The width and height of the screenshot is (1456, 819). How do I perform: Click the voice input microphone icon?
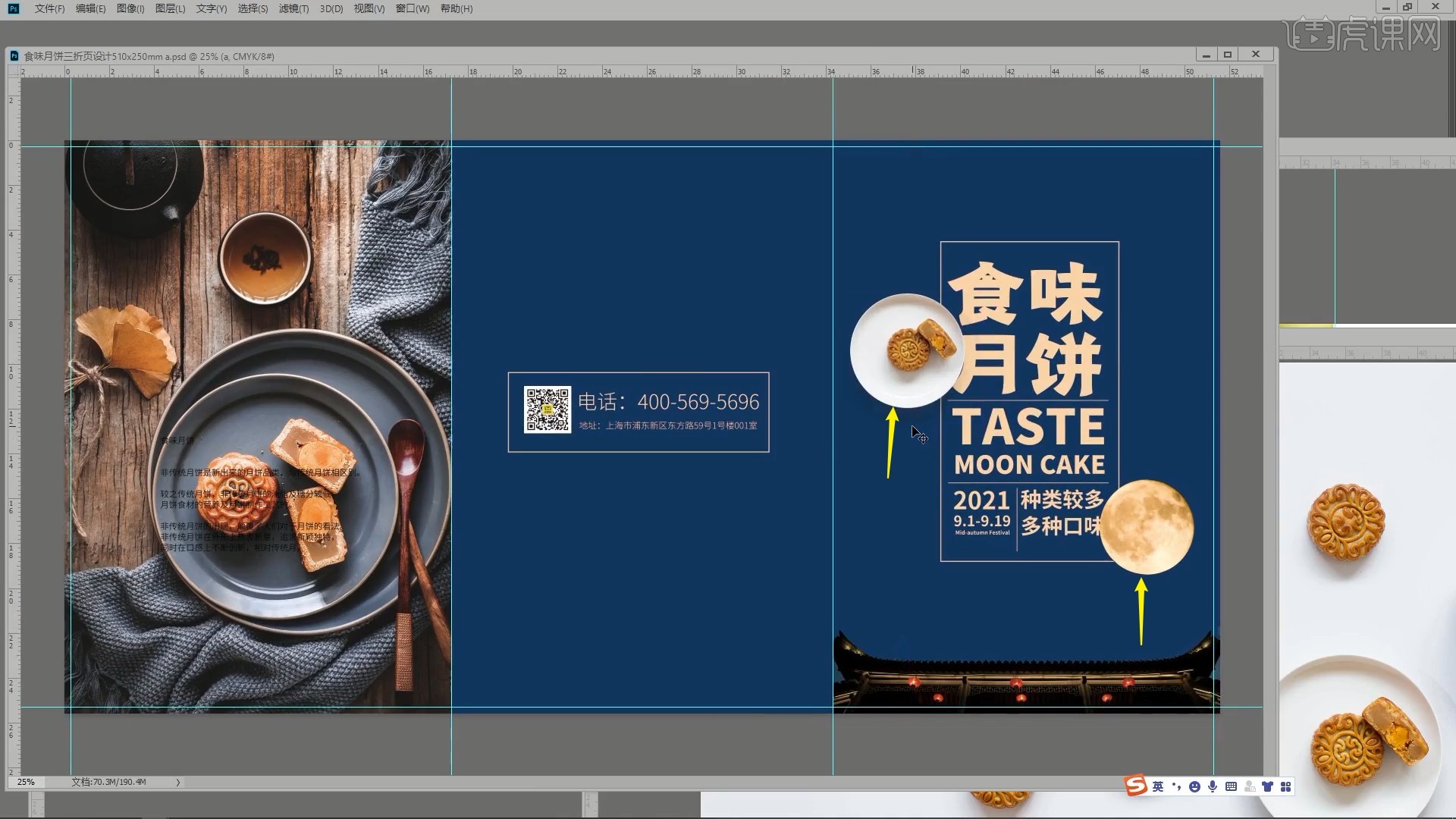click(x=1213, y=786)
